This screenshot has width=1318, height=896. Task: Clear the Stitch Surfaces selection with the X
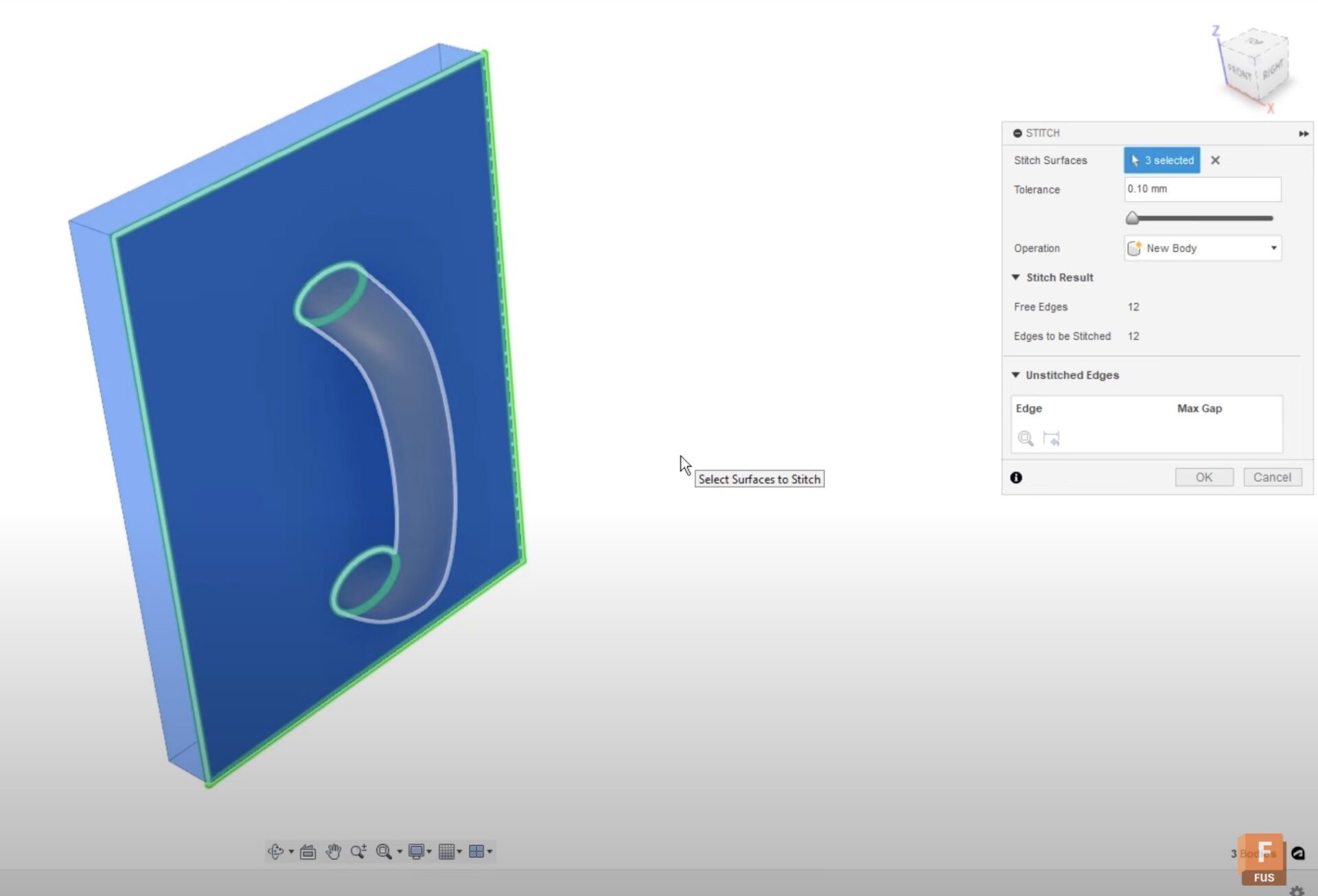[1216, 160]
